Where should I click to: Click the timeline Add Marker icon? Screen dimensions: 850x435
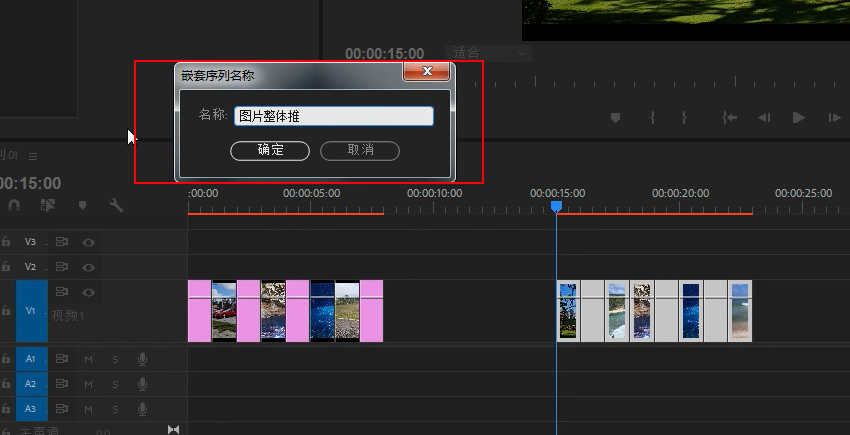pyautogui.click(x=82, y=205)
